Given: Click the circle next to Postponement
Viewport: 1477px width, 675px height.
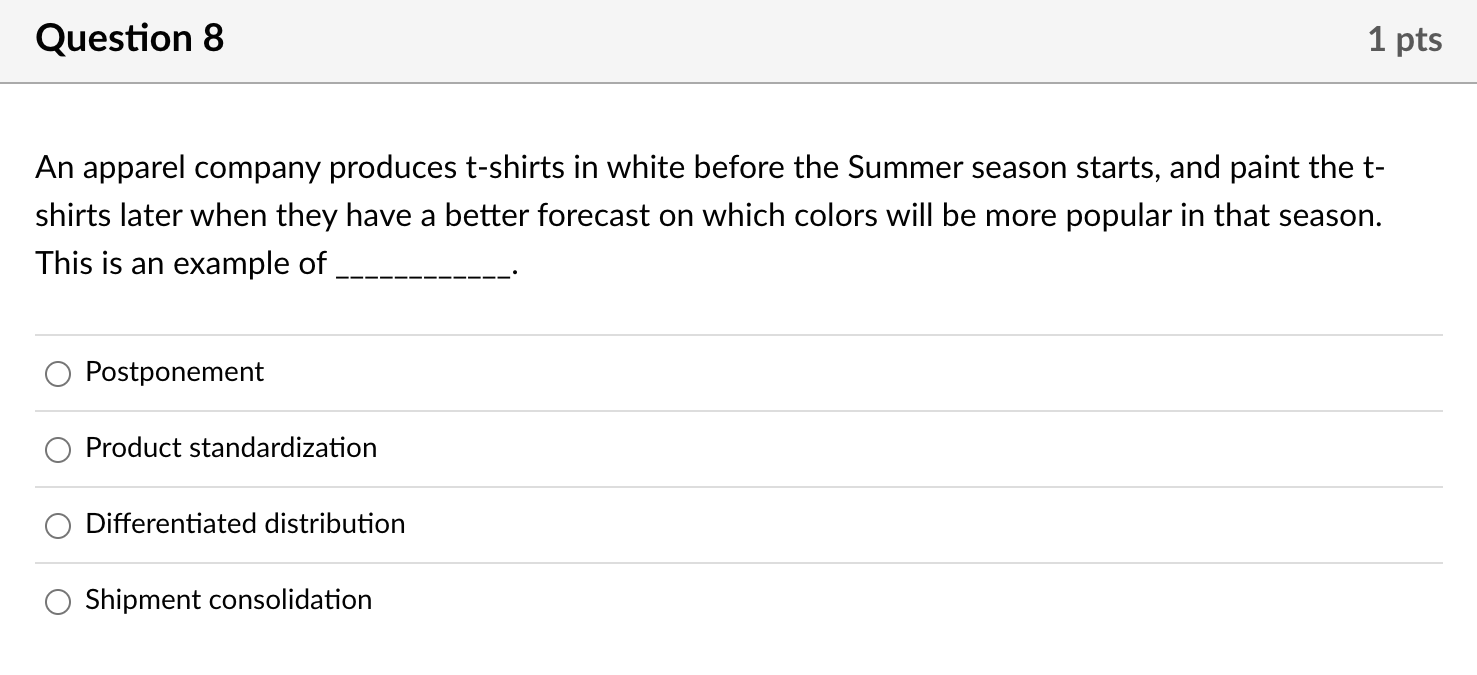Looking at the screenshot, I should [58, 373].
